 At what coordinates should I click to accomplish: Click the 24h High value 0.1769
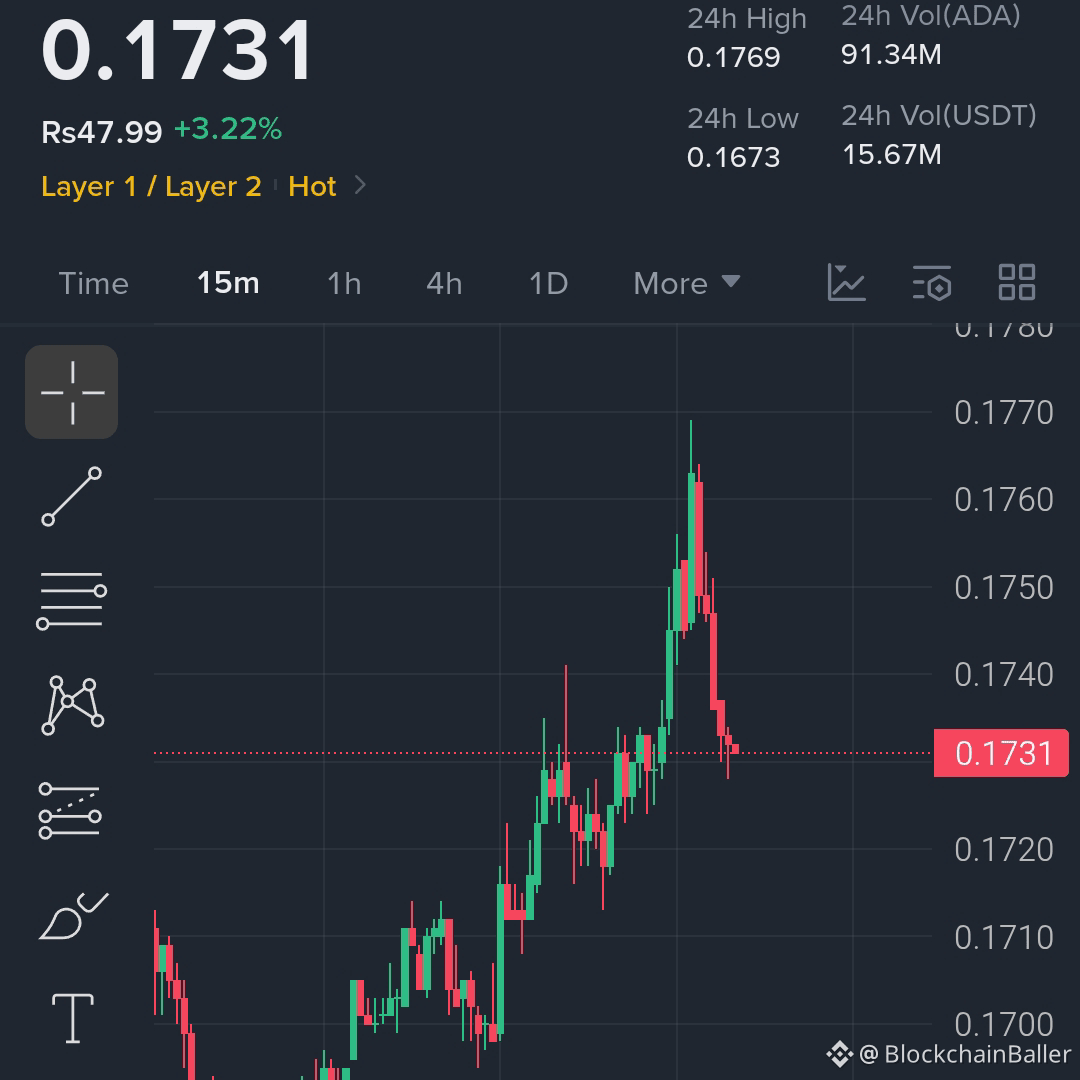click(x=734, y=57)
